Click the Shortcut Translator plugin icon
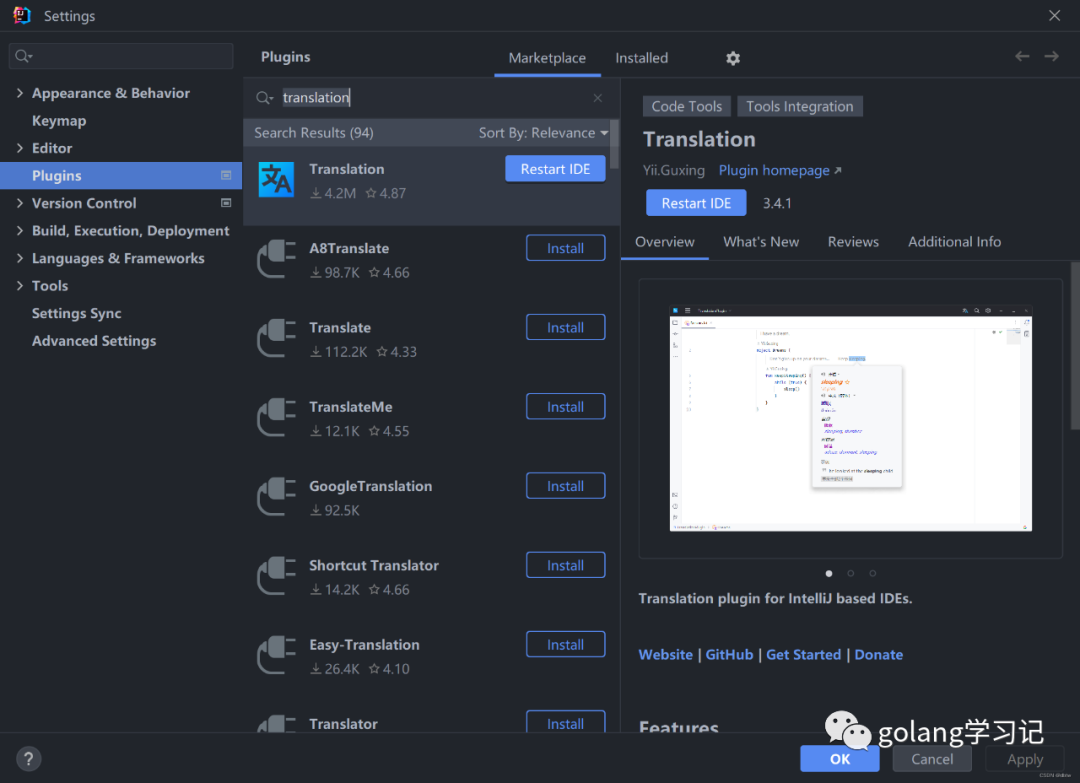The image size is (1080, 783). pos(276,576)
